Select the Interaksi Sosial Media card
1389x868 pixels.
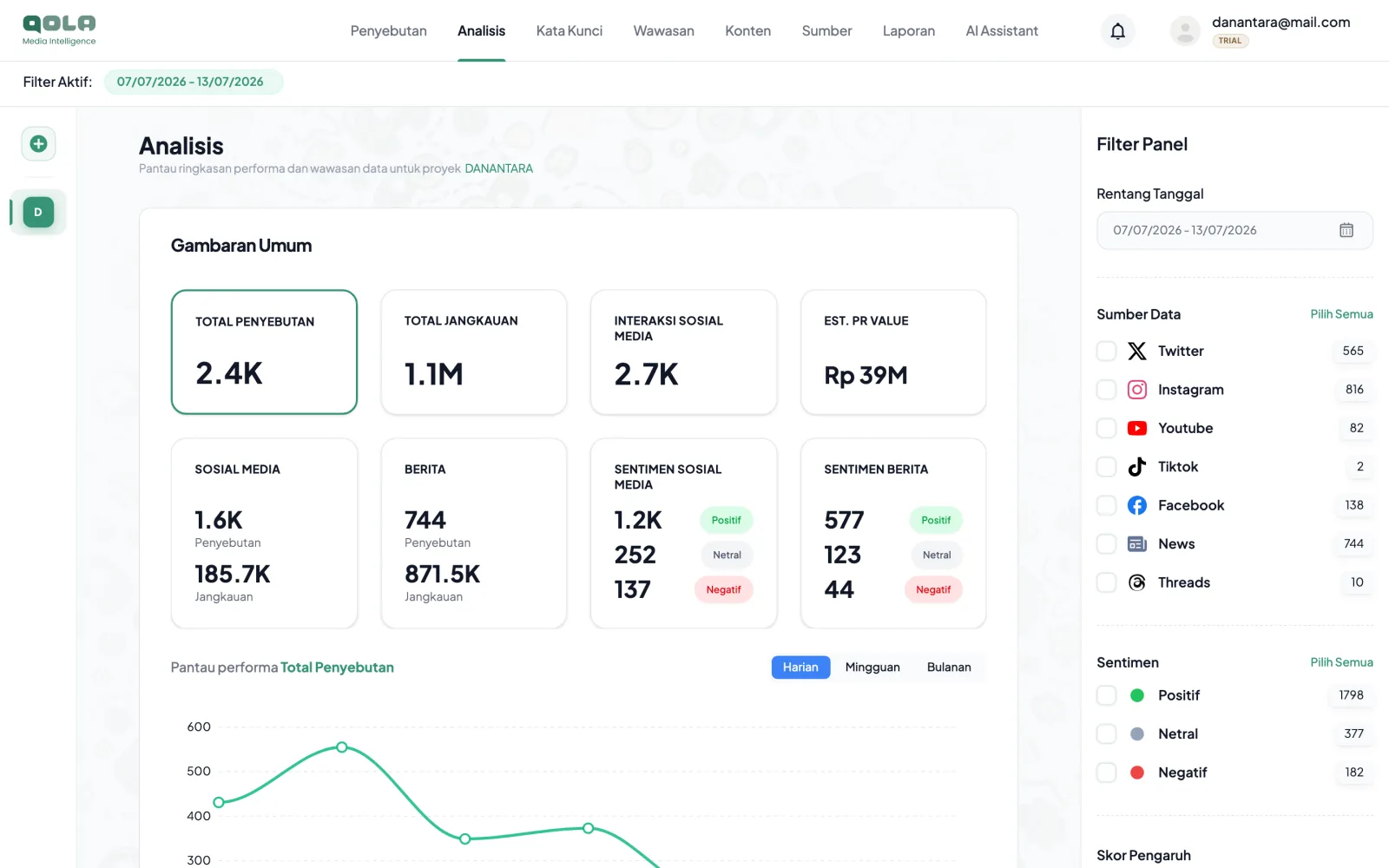(x=684, y=352)
